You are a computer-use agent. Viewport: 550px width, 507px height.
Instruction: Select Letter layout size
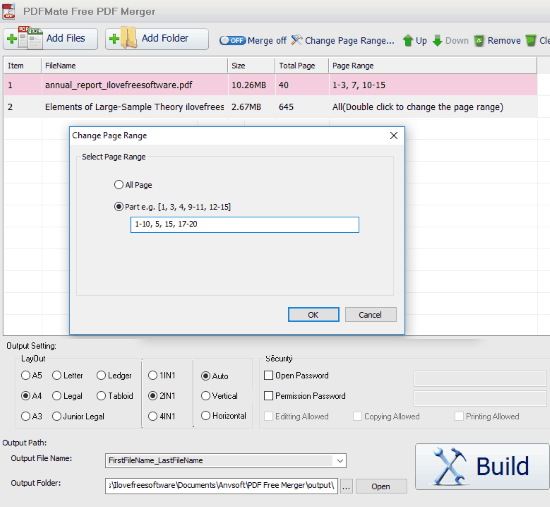click(56, 375)
